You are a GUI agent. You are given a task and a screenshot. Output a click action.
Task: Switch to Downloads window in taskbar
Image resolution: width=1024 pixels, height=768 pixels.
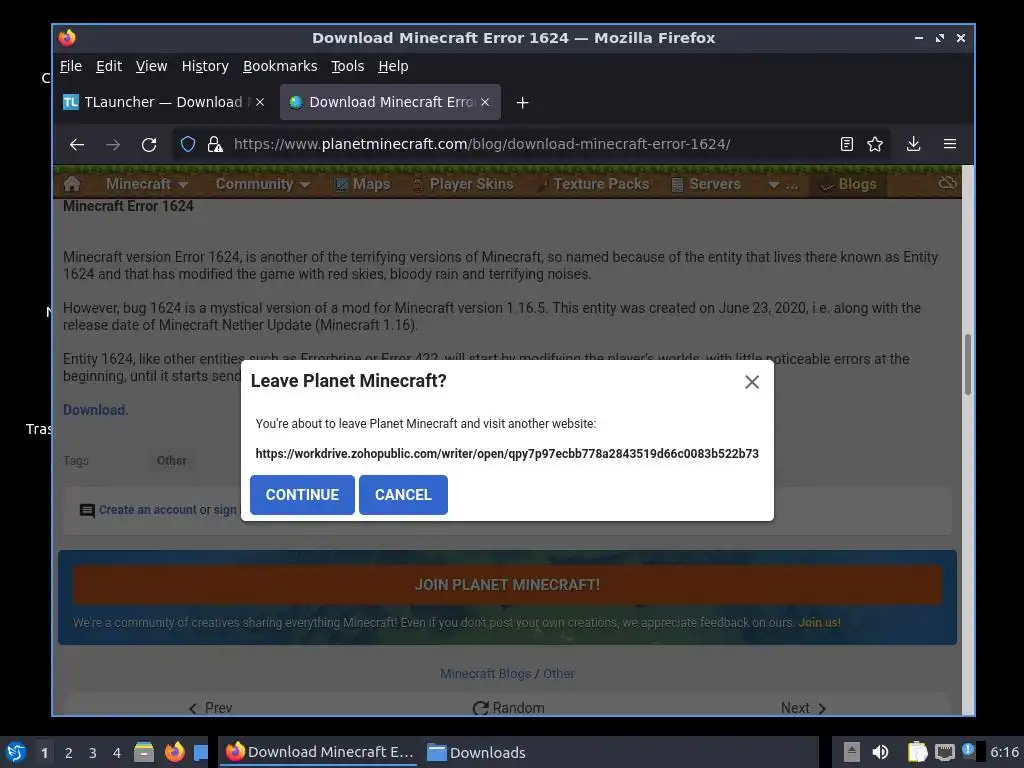[476, 752]
